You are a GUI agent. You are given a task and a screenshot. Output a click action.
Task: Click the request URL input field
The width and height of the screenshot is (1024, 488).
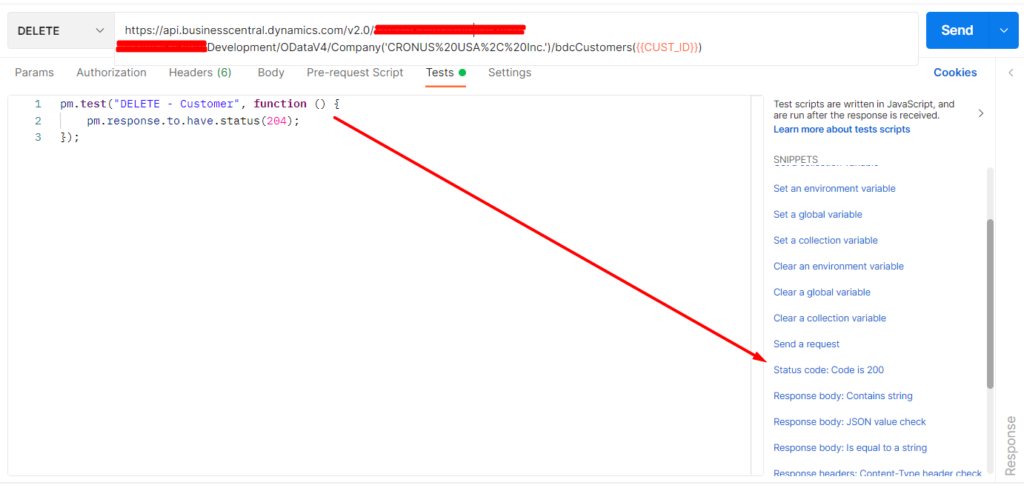click(516, 39)
